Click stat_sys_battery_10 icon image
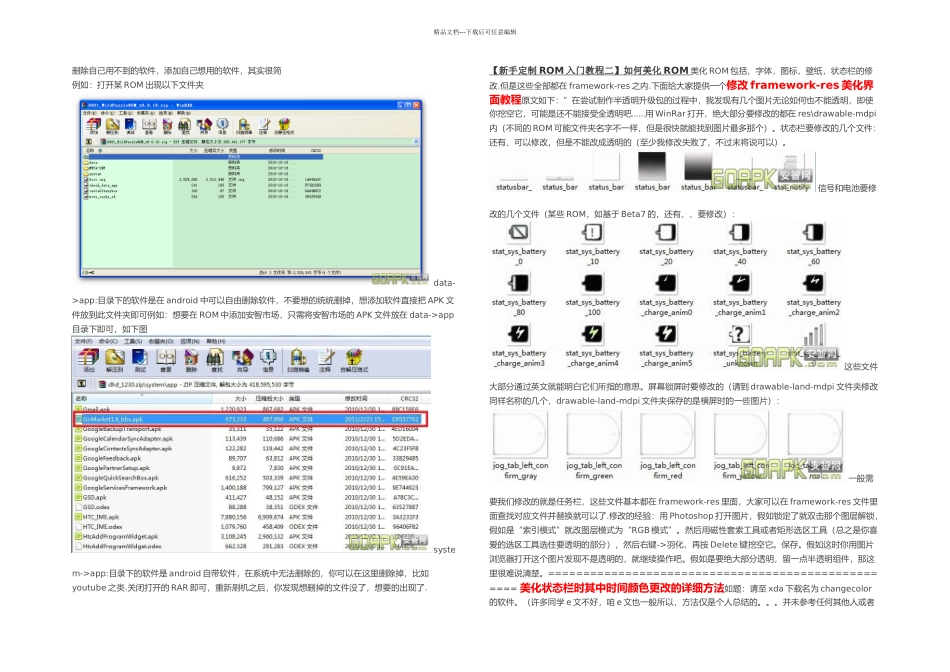The image size is (950, 672). click(x=593, y=232)
